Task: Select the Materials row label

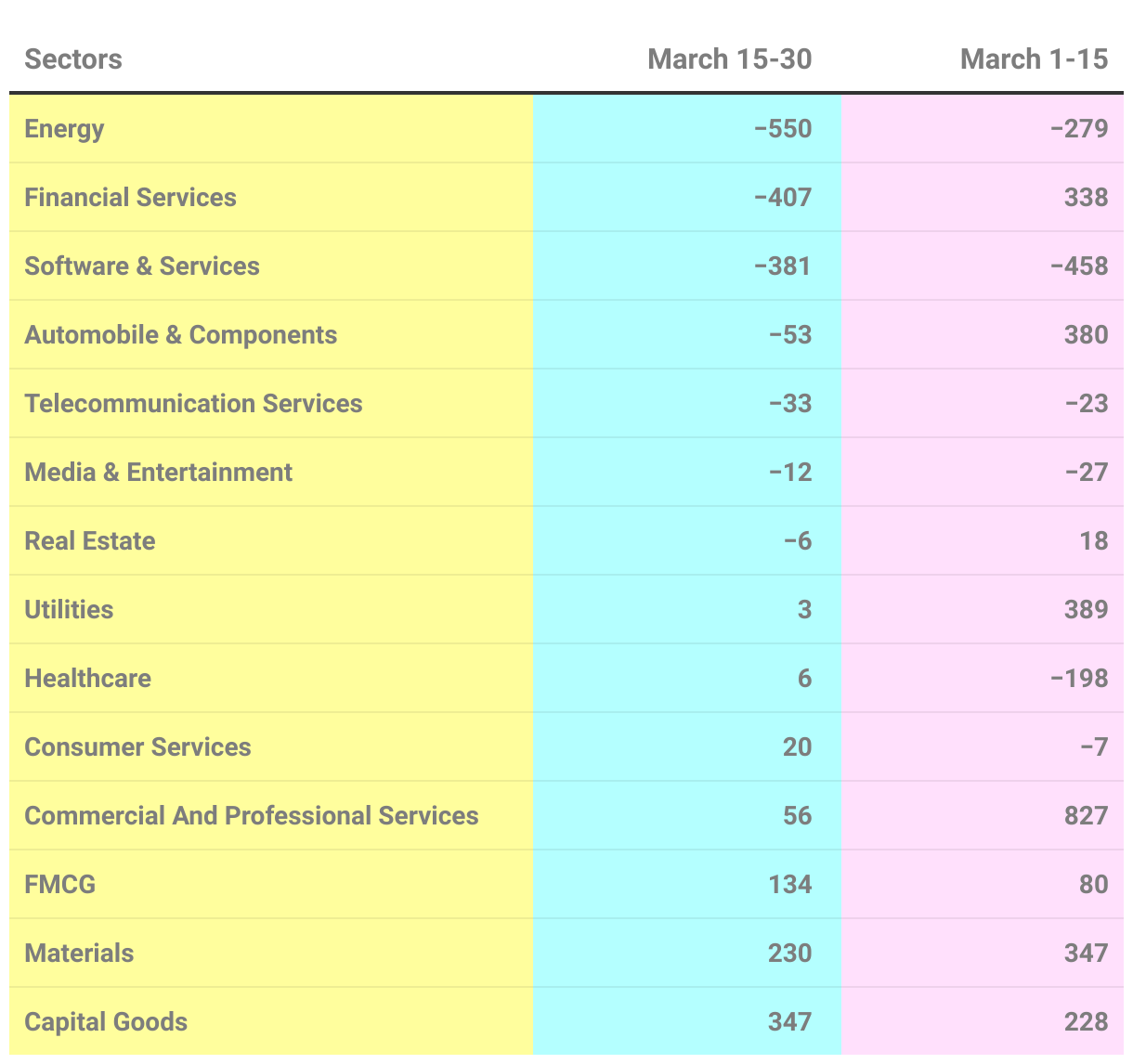Action: (79, 953)
